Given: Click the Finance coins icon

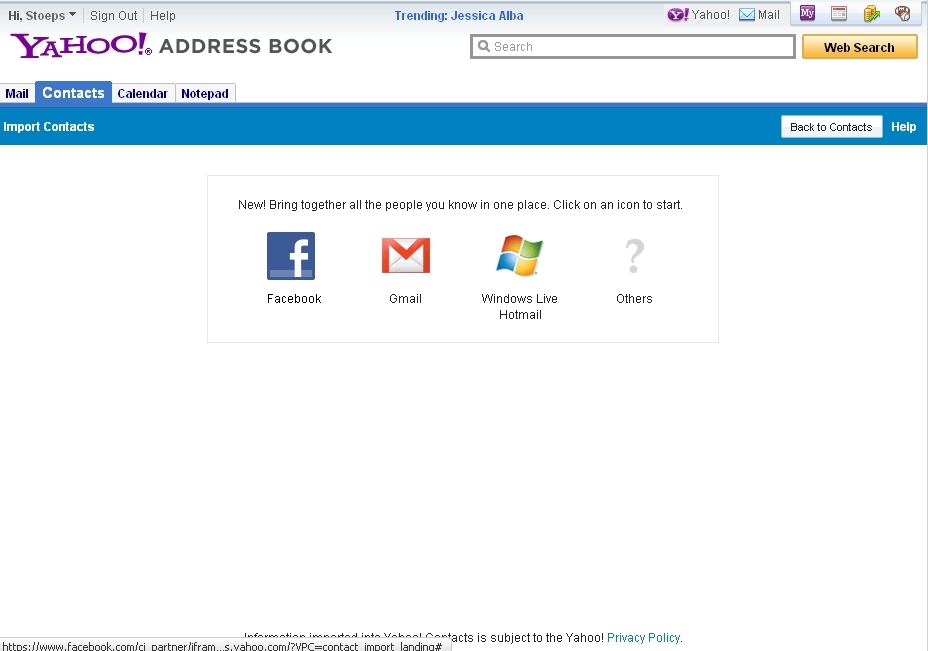Looking at the screenshot, I should click(x=871, y=14).
